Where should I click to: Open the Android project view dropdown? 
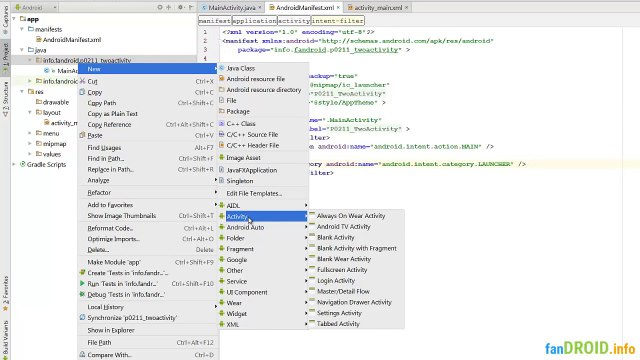[x=36, y=7]
